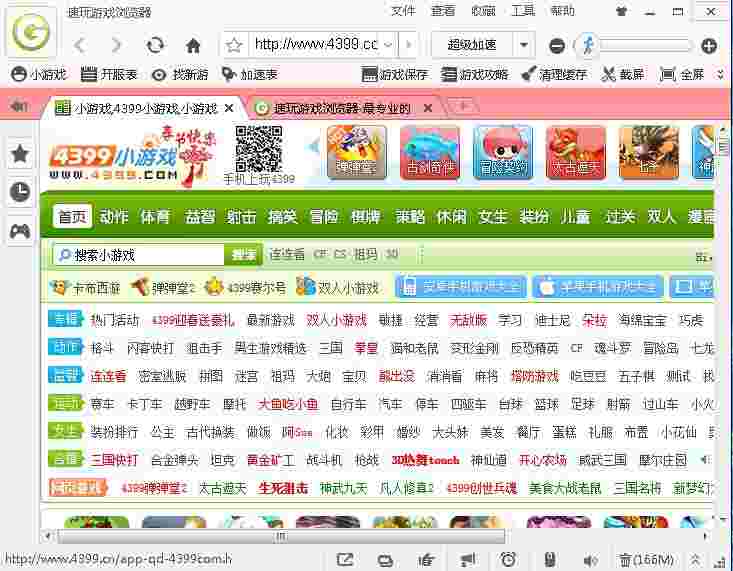The image size is (733, 571).
Task: Click the green 搜索 search button
Action: 243,255
